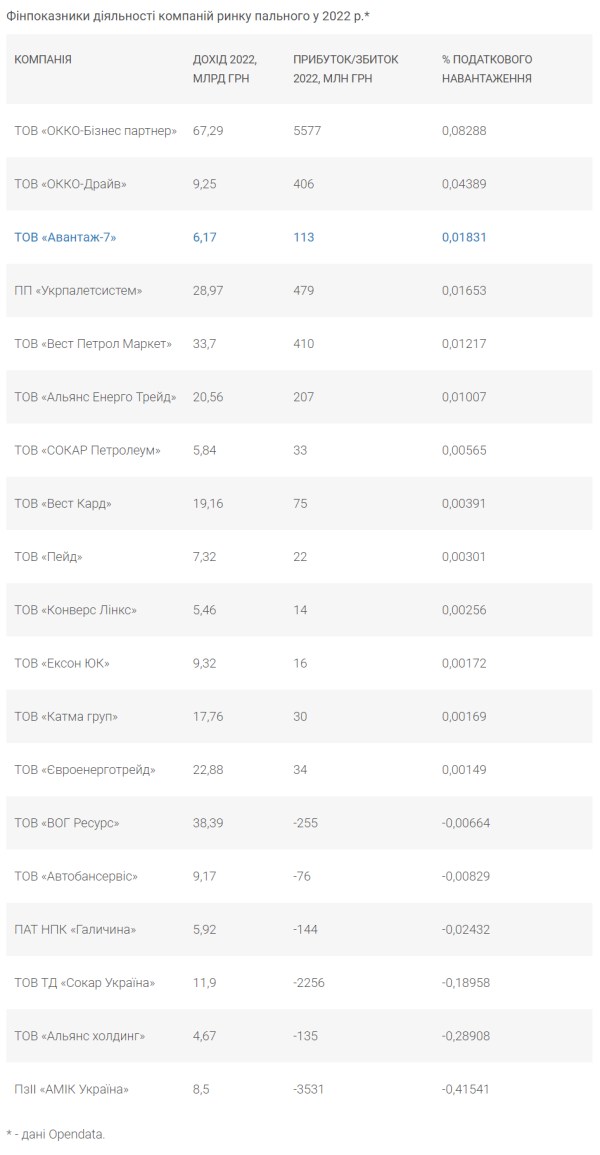Select the ТОВ «СОКАР Петролеум» company cell
The width and height of the screenshot is (600, 1155).
point(87,450)
